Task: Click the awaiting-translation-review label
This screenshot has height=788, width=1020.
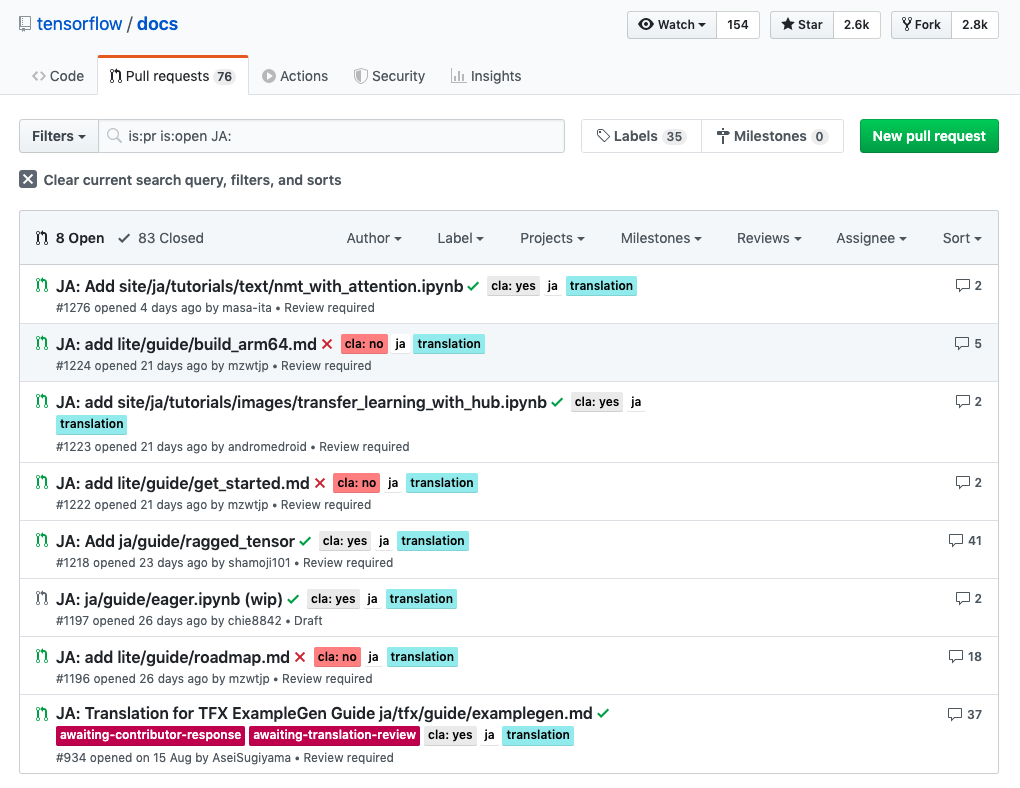Action: (x=334, y=735)
